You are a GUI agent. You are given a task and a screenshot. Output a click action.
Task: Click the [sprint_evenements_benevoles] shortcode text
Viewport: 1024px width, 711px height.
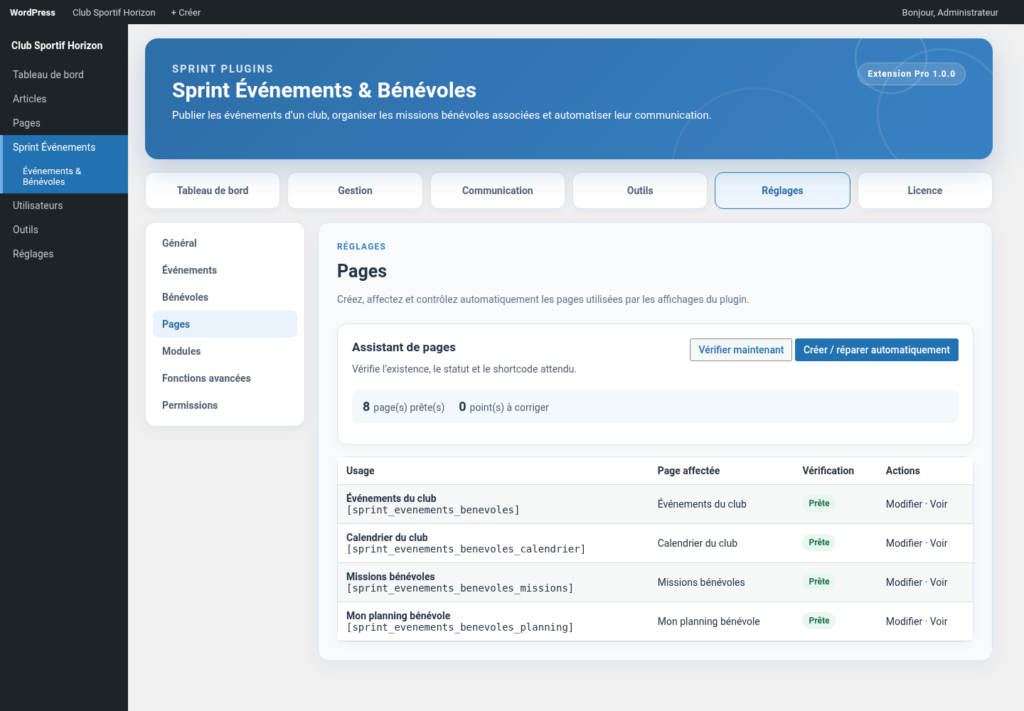click(x=433, y=510)
